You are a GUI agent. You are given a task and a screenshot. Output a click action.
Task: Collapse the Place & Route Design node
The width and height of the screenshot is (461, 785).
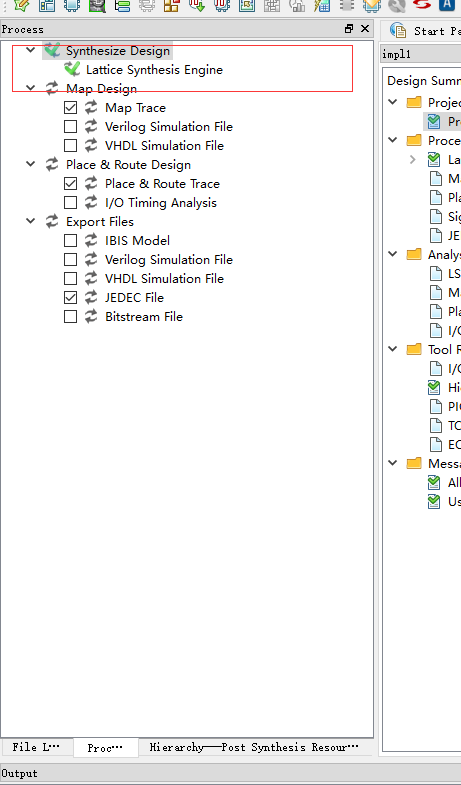point(31,164)
